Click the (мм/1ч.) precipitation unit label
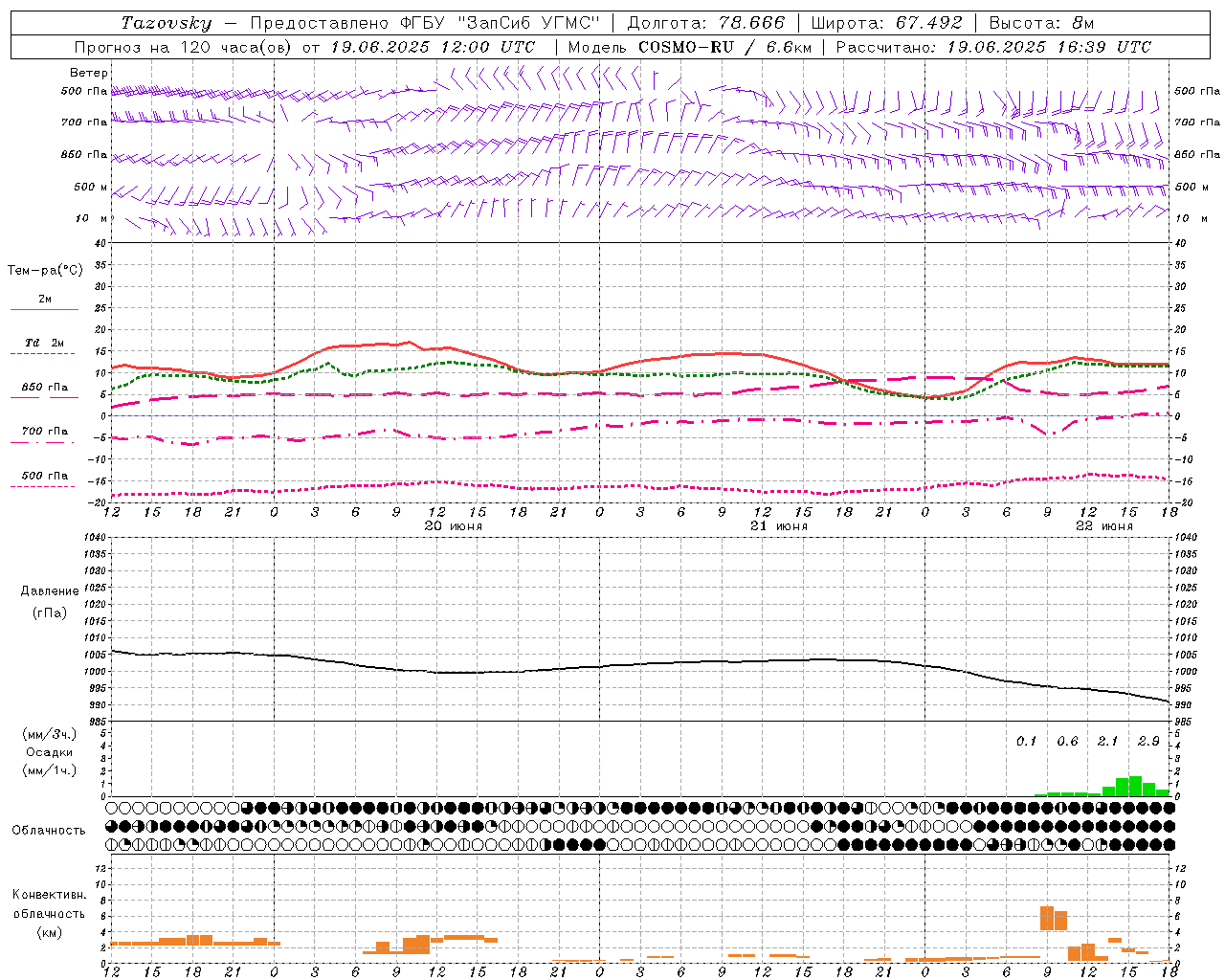 (x=50, y=770)
